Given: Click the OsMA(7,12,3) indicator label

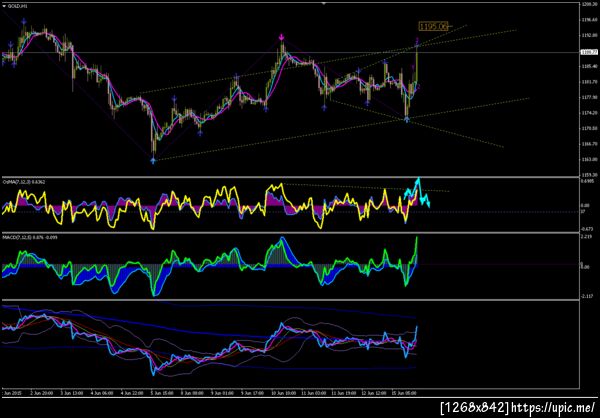Looking at the screenshot, I should point(24,182).
